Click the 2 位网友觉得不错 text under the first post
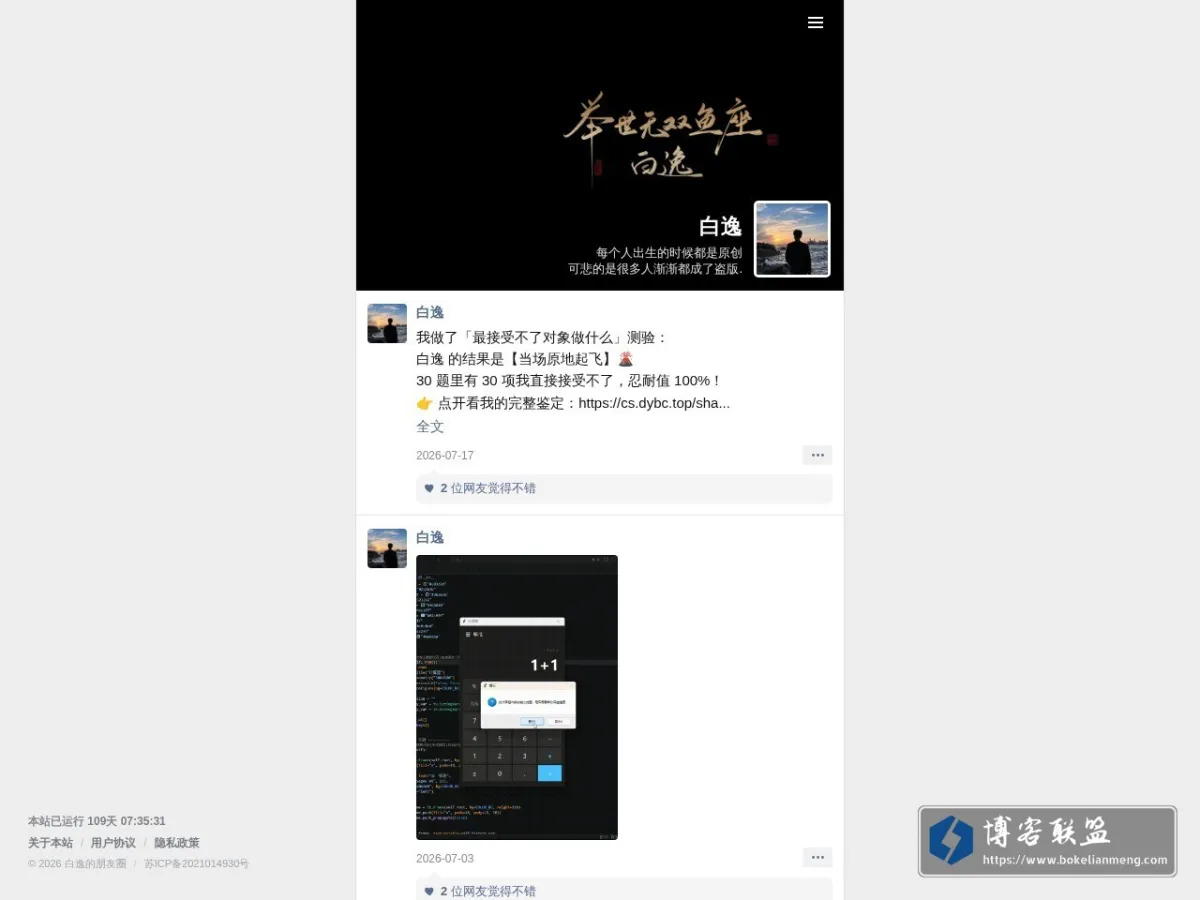Screen dimensions: 1200x900 488,488
